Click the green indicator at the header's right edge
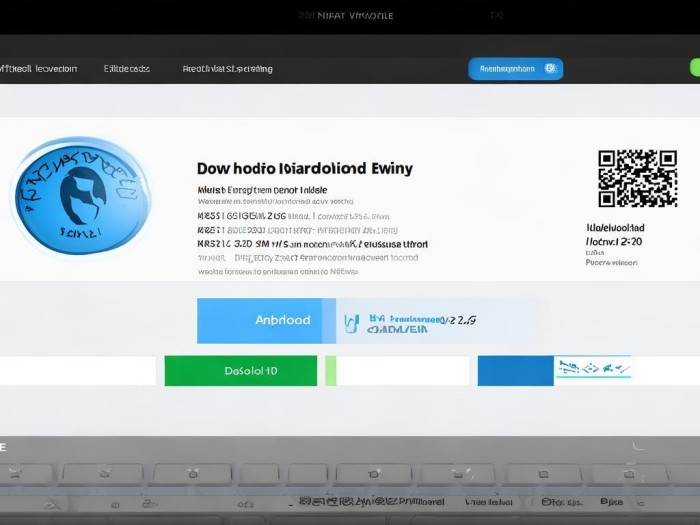700x525 pixels. (694, 68)
